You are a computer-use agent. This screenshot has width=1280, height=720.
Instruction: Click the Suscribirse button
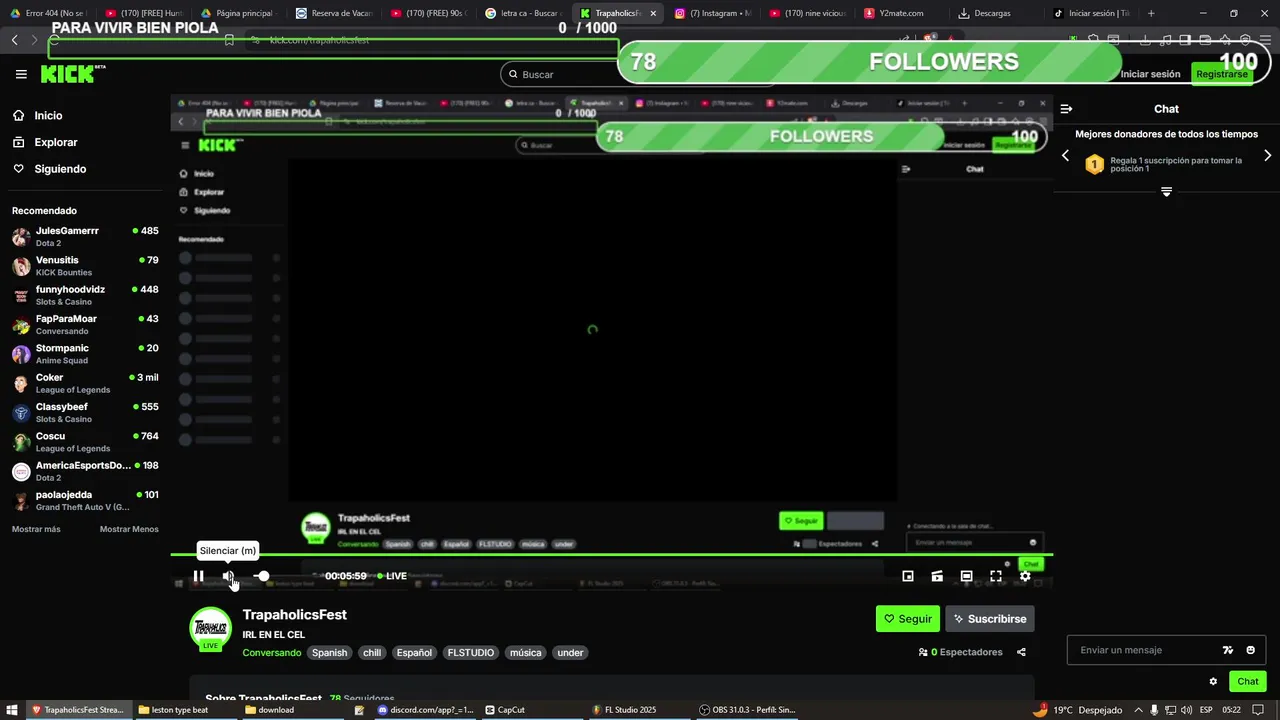[x=990, y=619]
